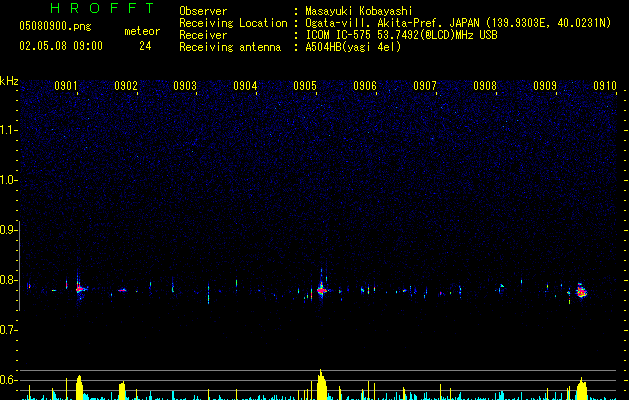Click the kHz axis unit label

tap(9, 81)
